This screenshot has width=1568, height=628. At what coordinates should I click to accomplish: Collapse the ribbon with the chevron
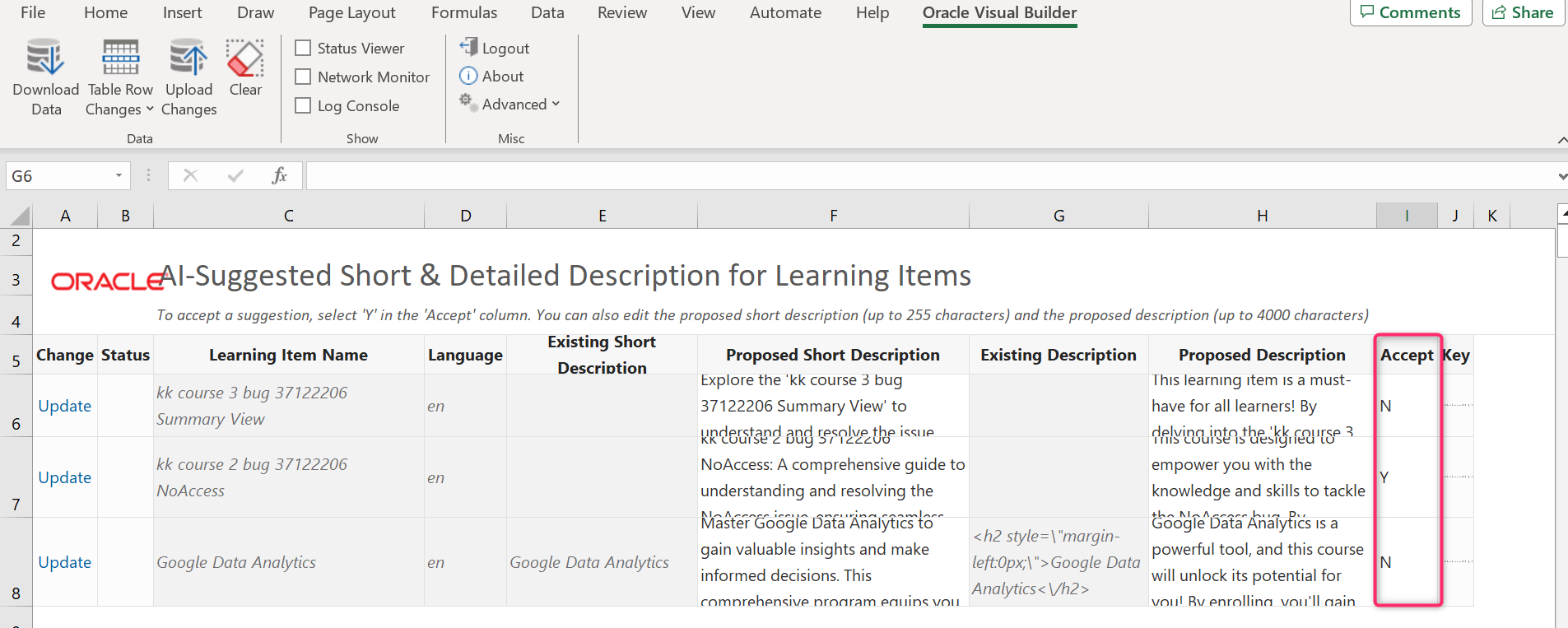click(x=1561, y=140)
